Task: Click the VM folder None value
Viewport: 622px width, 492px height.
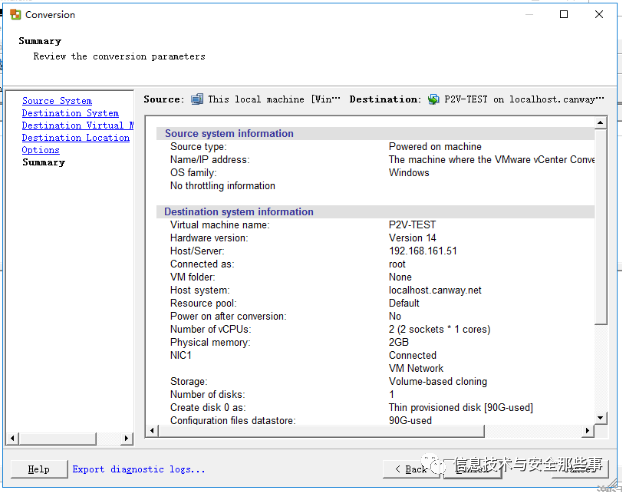Action: click(x=400, y=277)
